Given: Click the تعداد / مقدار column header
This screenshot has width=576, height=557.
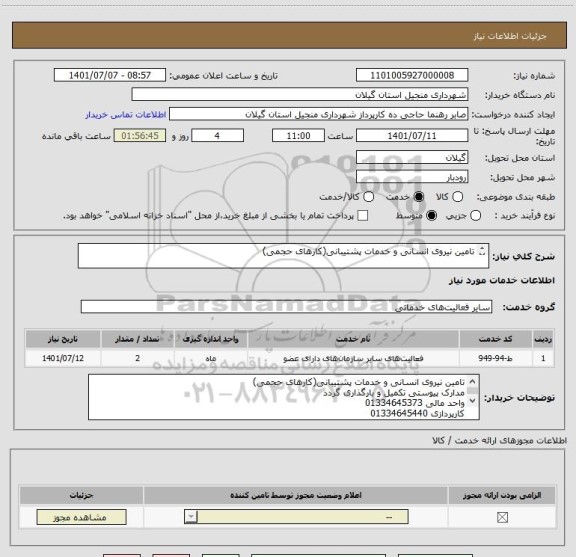Looking at the screenshot, I should tap(137, 339).
